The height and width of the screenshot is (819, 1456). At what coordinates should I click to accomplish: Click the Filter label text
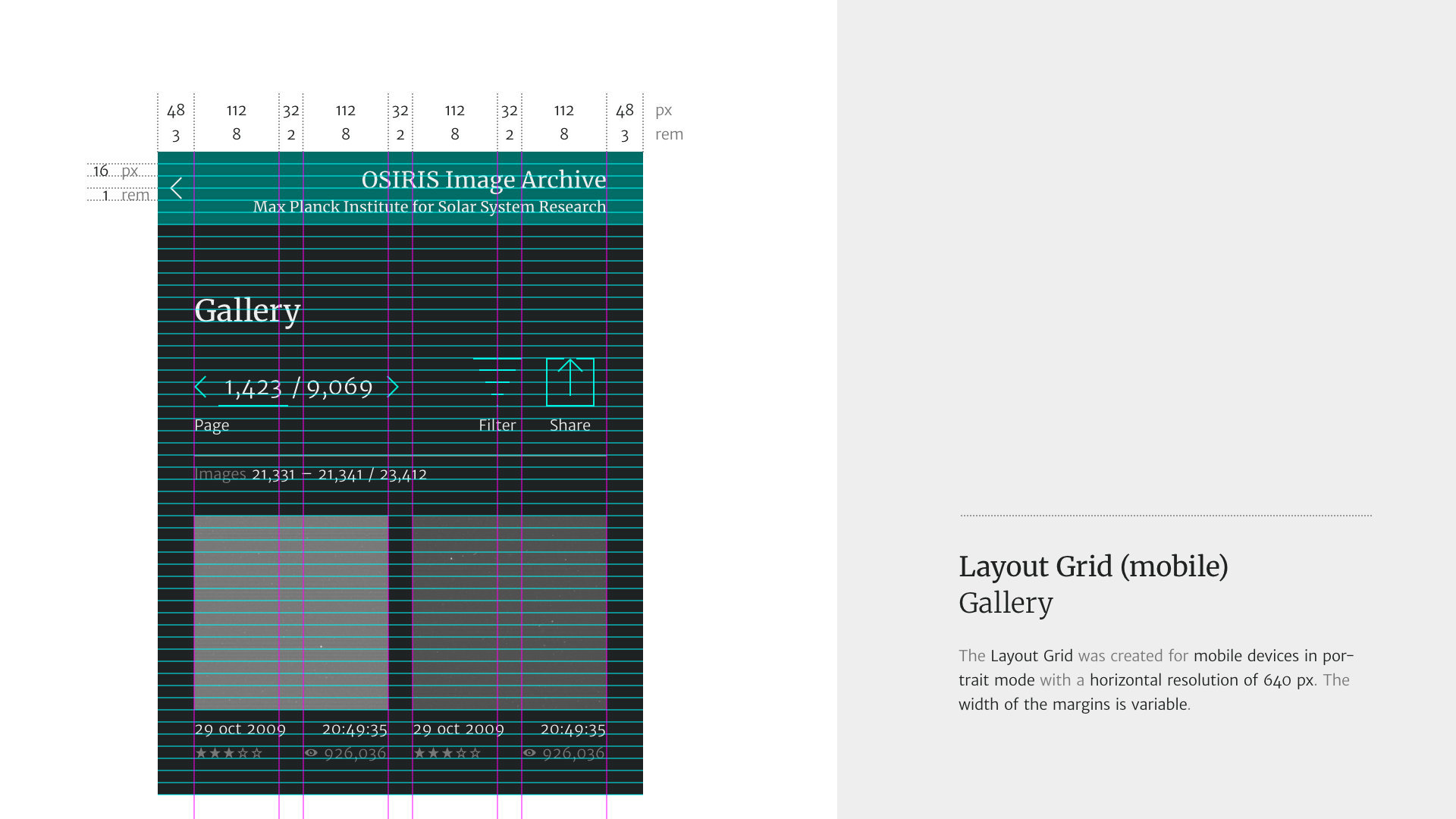coord(497,425)
